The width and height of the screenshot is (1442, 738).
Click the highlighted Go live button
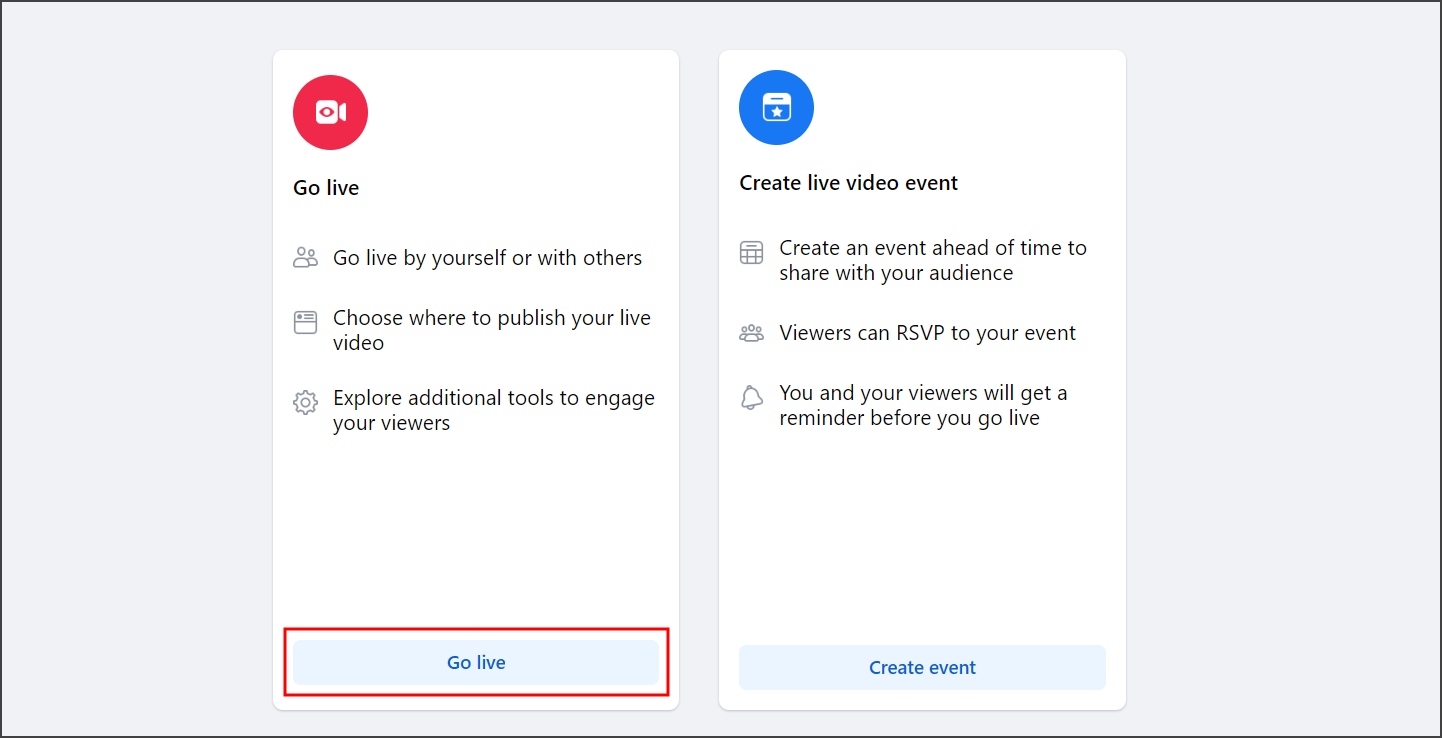[x=476, y=662]
